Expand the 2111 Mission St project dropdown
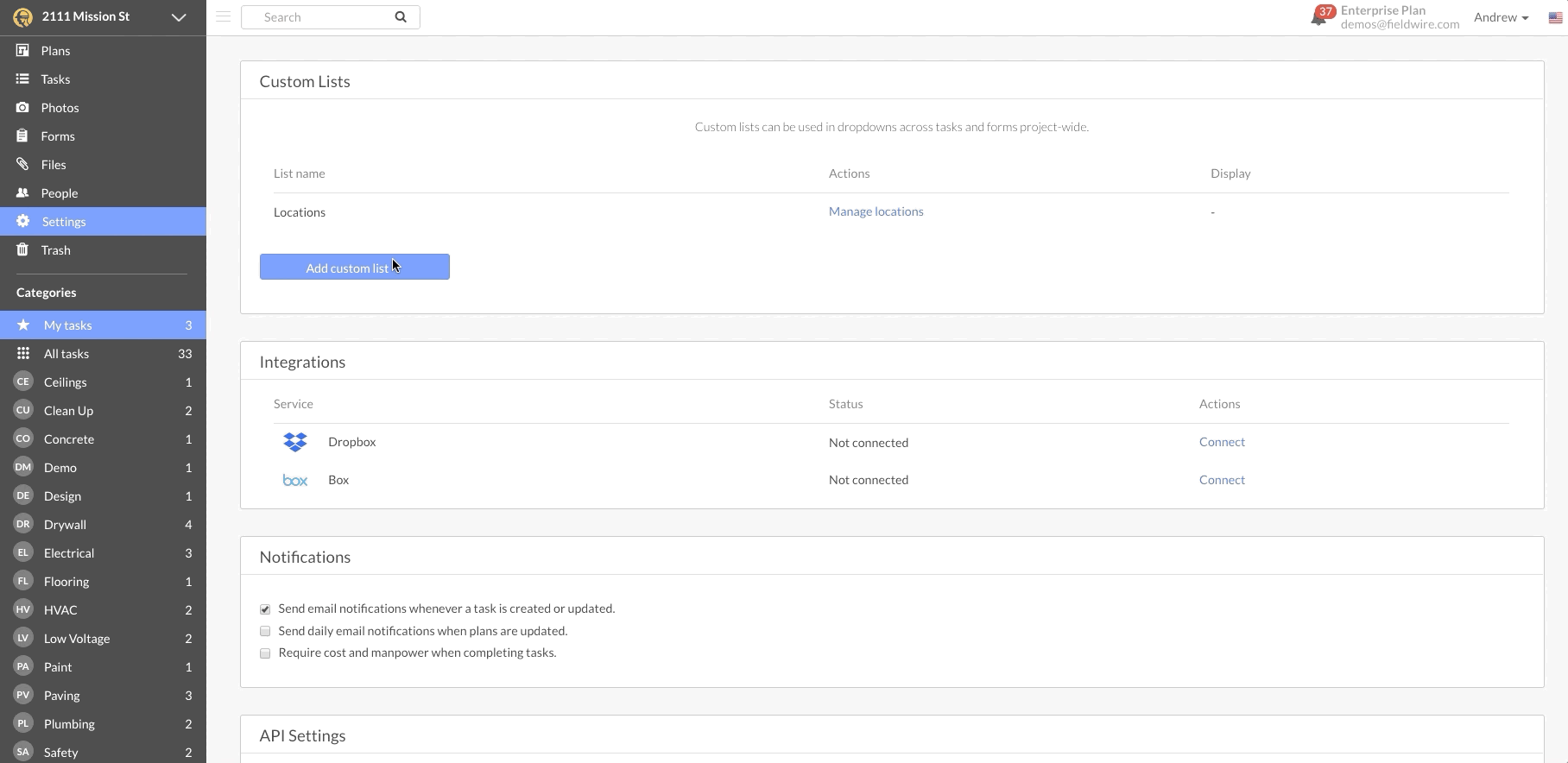 pos(179,17)
